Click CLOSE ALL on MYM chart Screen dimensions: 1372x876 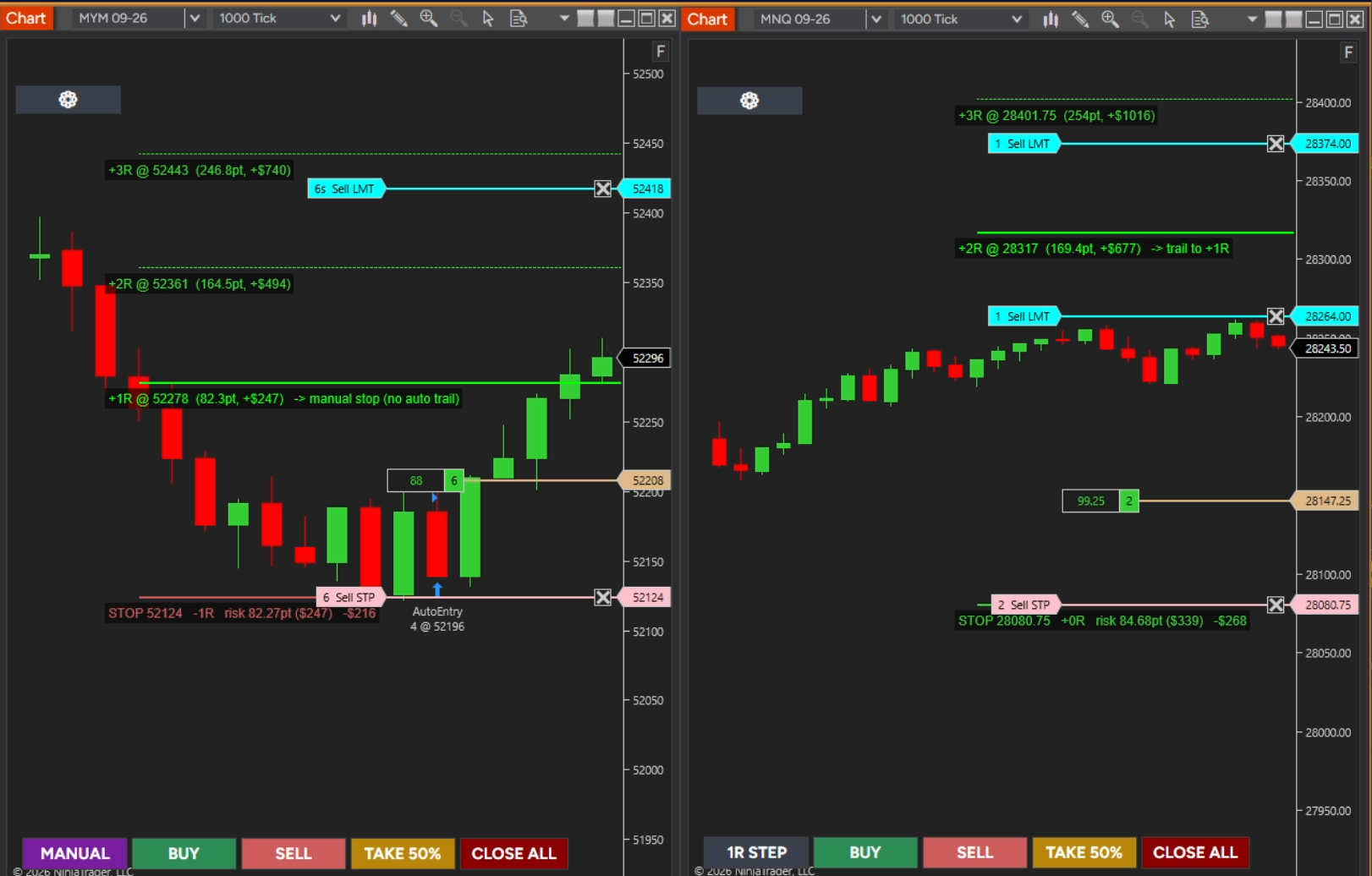(x=513, y=853)
